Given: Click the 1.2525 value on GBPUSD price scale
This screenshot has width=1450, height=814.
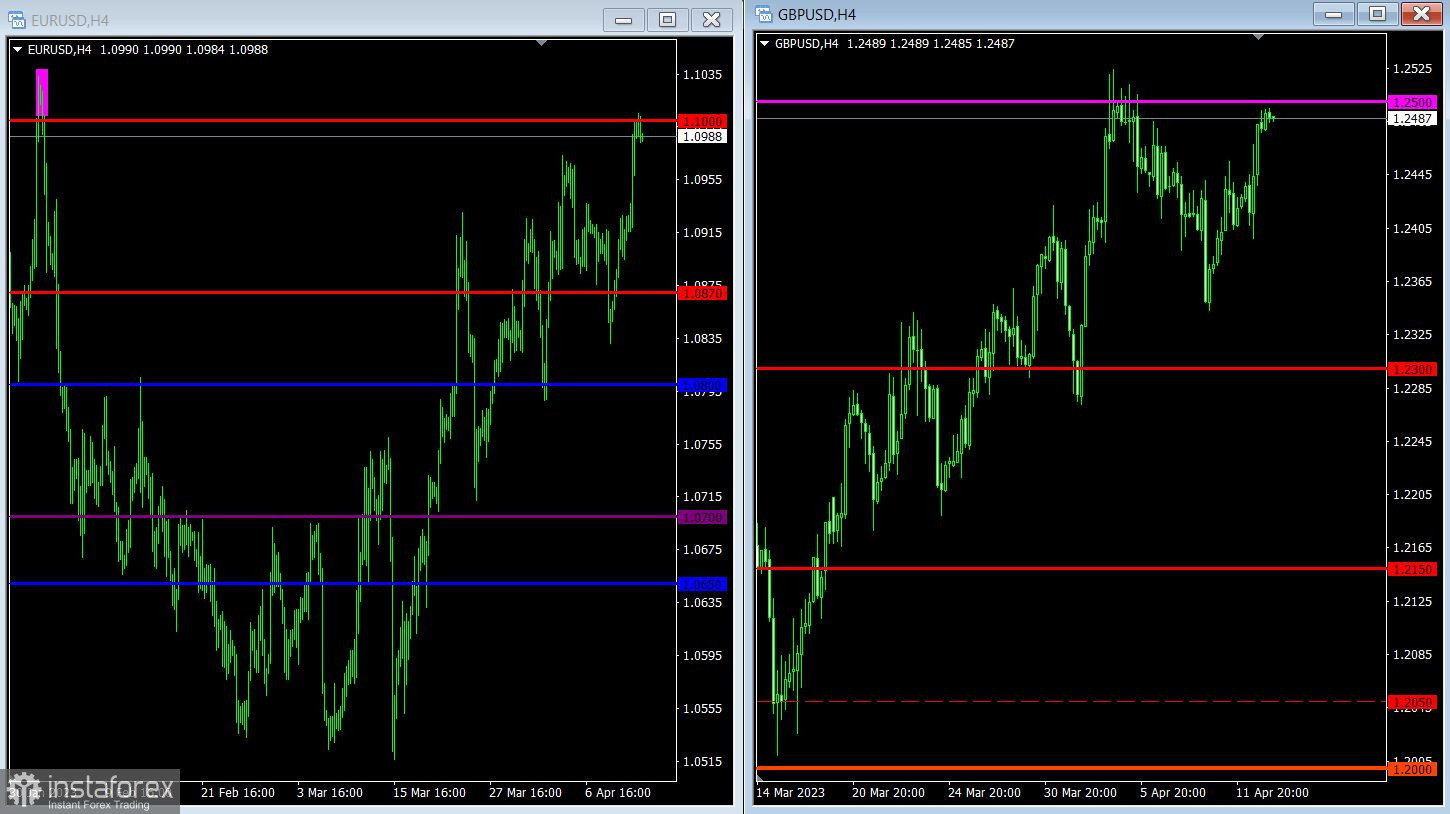Looking at the screenshot, I should tap(1412, 69).
